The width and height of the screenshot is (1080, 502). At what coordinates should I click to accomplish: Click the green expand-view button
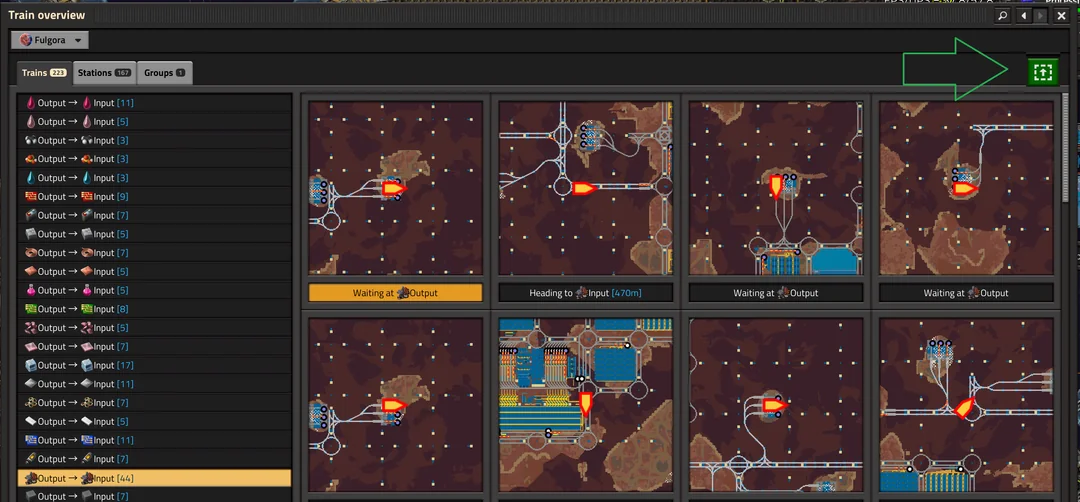pos(1043,72)
